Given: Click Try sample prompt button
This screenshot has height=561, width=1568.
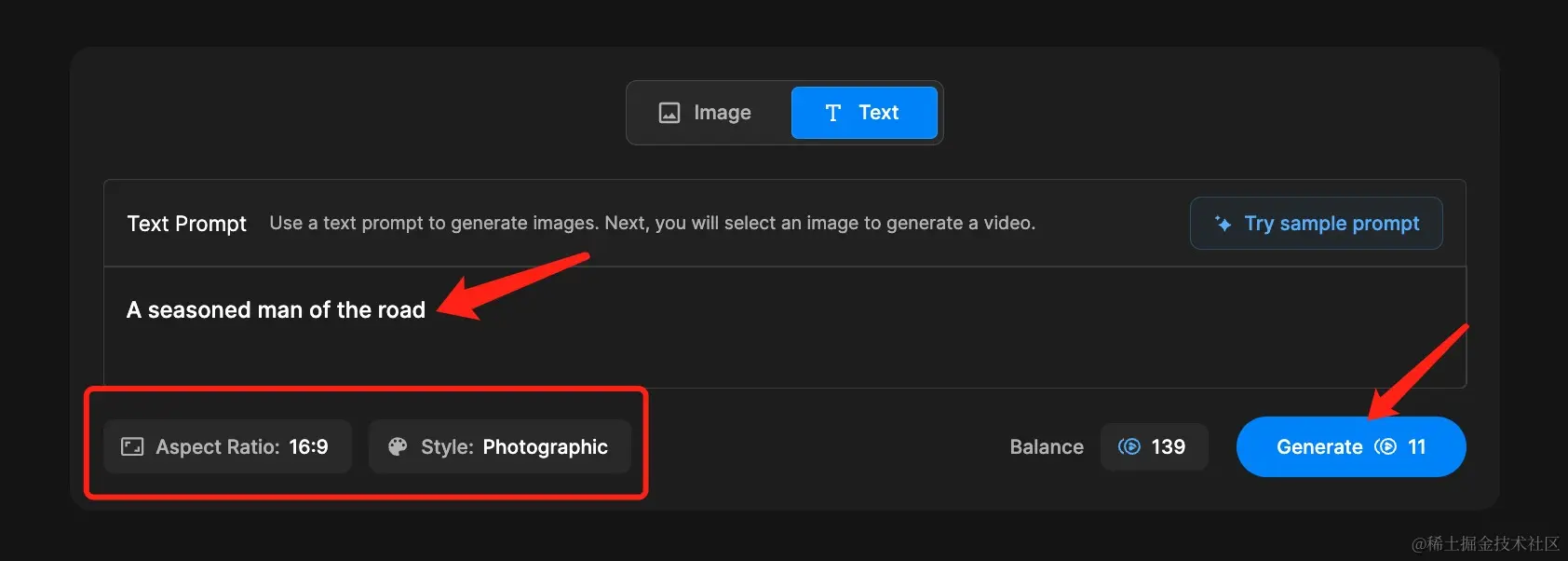Looking at the screenshot, I should pyautogui.click(x=1316, y=224).
